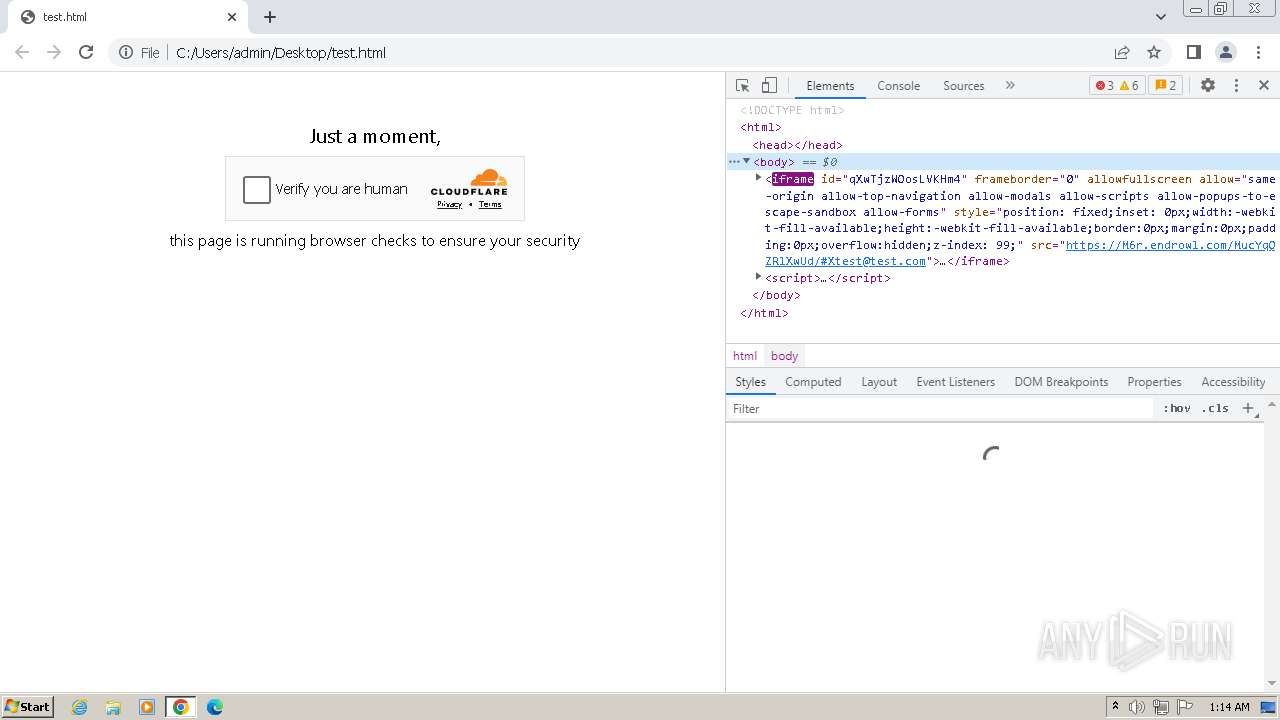Open the 2 issues badge
The width and height of the screenshot is (1280, 720).
point(1165,85)
